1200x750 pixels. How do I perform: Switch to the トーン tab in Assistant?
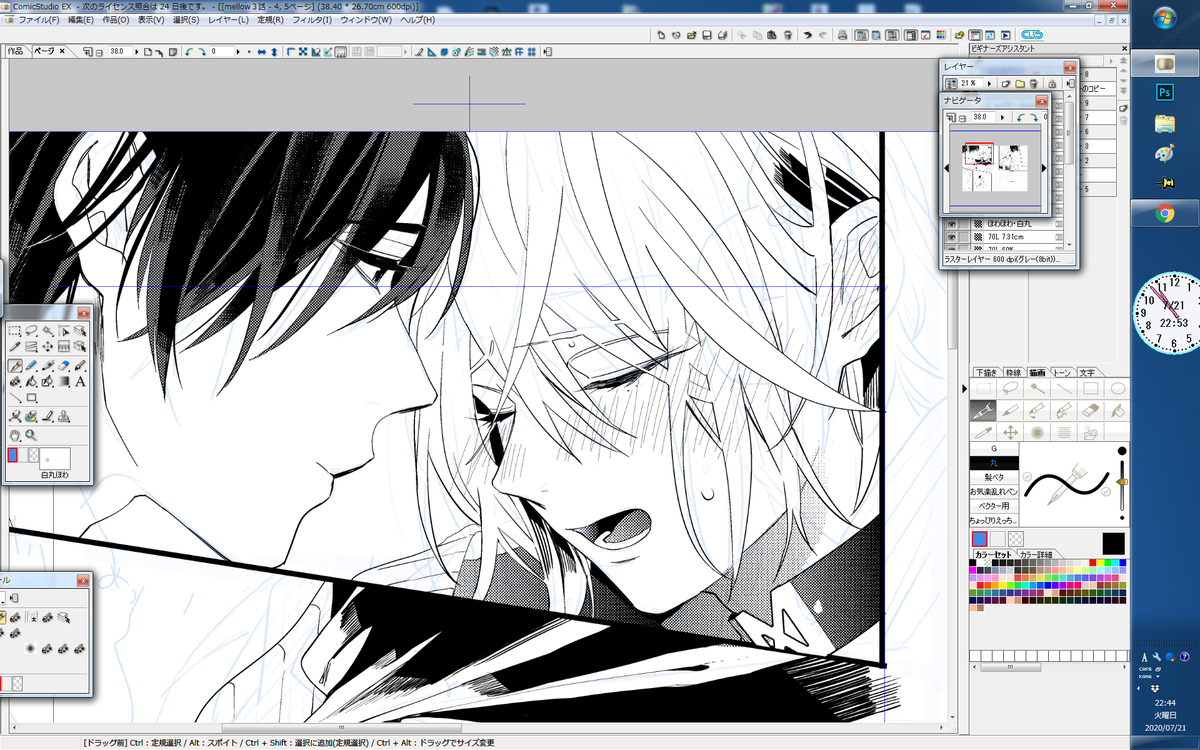pyautogui.click(x=1064, y=372)
